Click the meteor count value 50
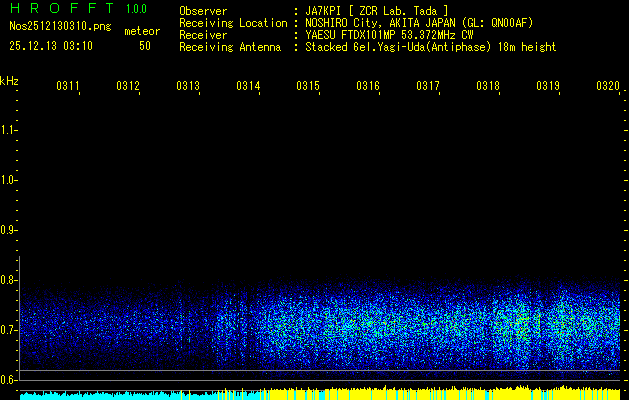This screenshot has width=629, height=400. click(x=145, y=46)
